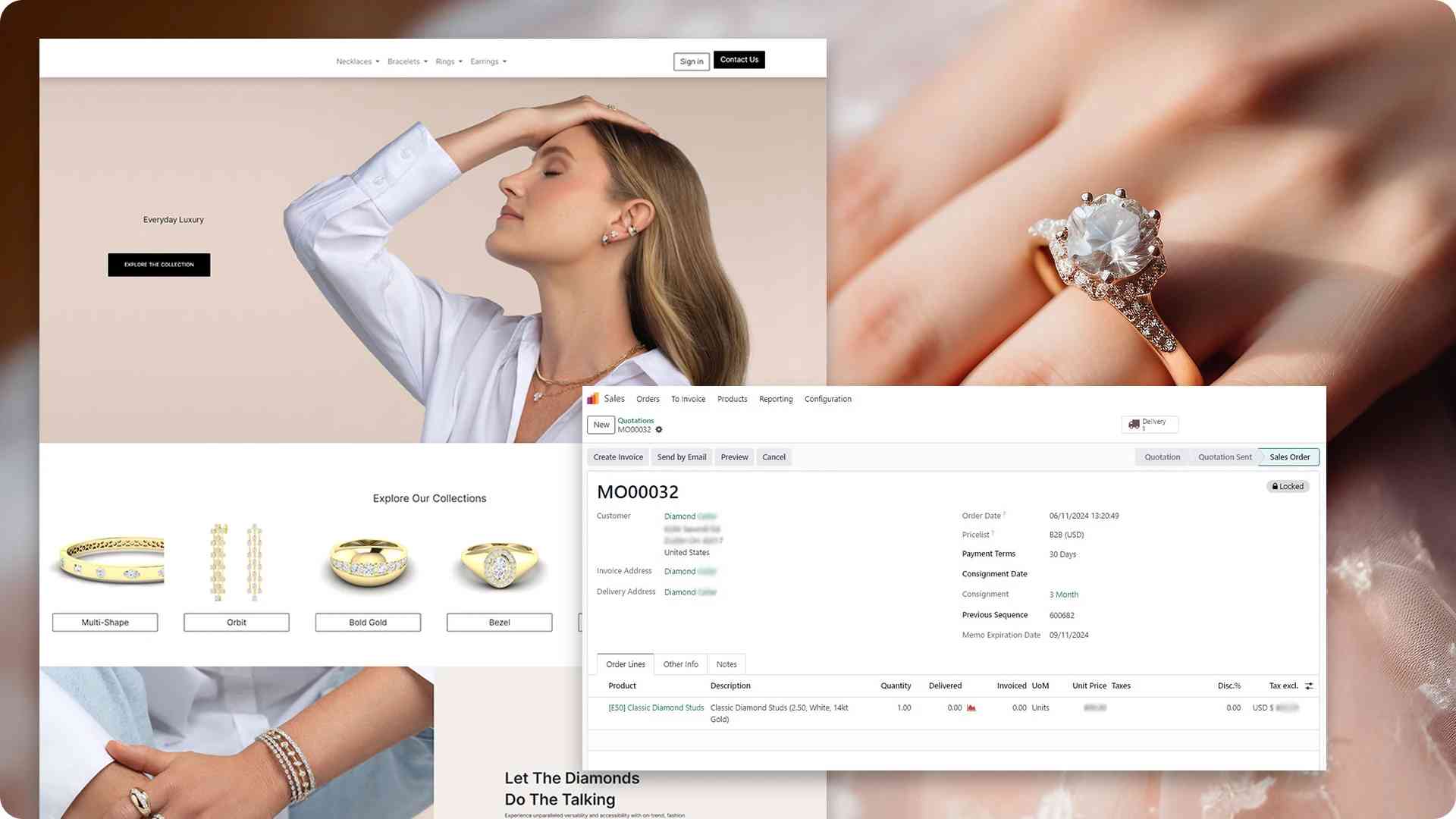Click the settings gear icon on MO00033

click(x=658, y=430)
